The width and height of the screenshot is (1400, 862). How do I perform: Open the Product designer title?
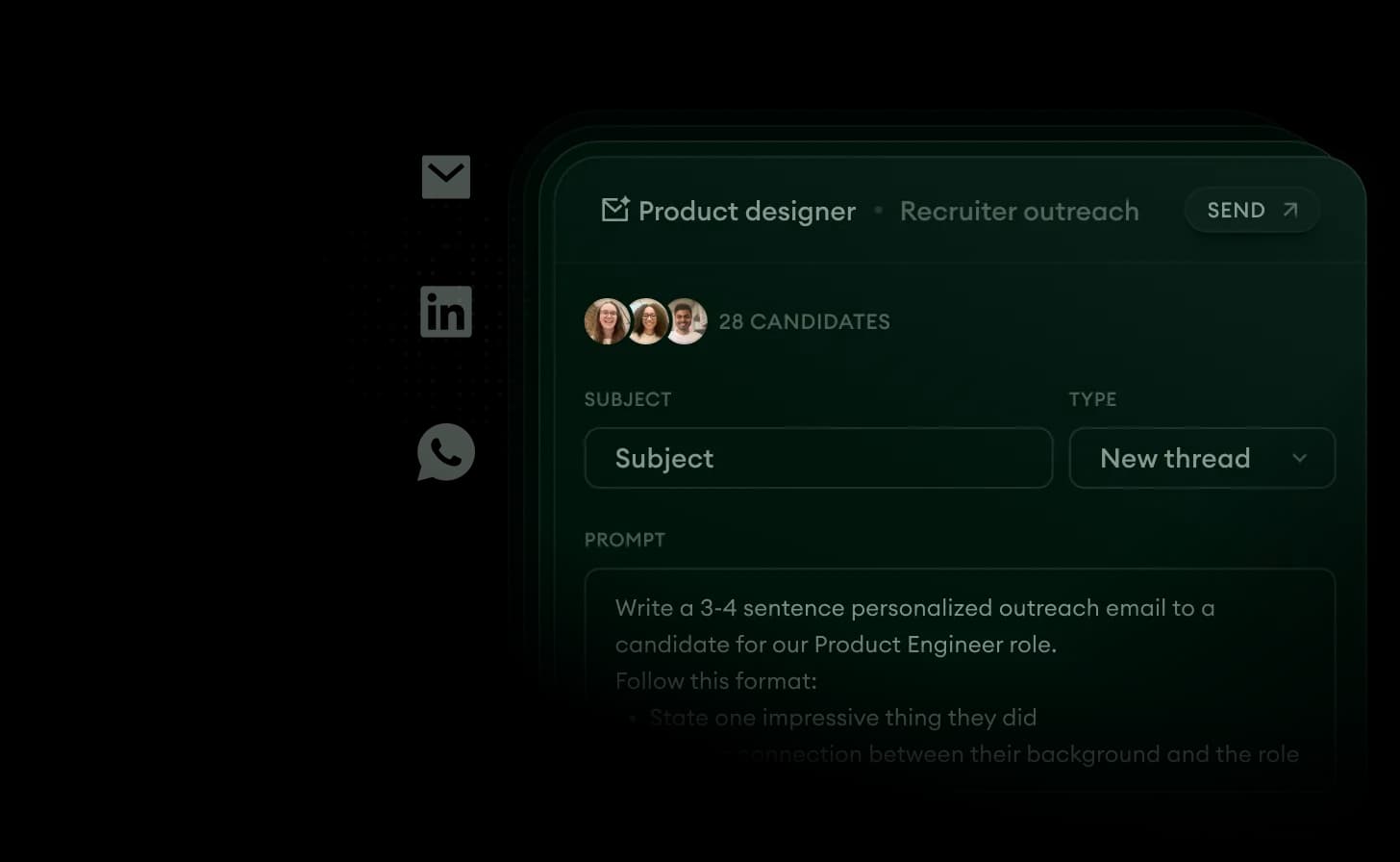tap(746, 212)
